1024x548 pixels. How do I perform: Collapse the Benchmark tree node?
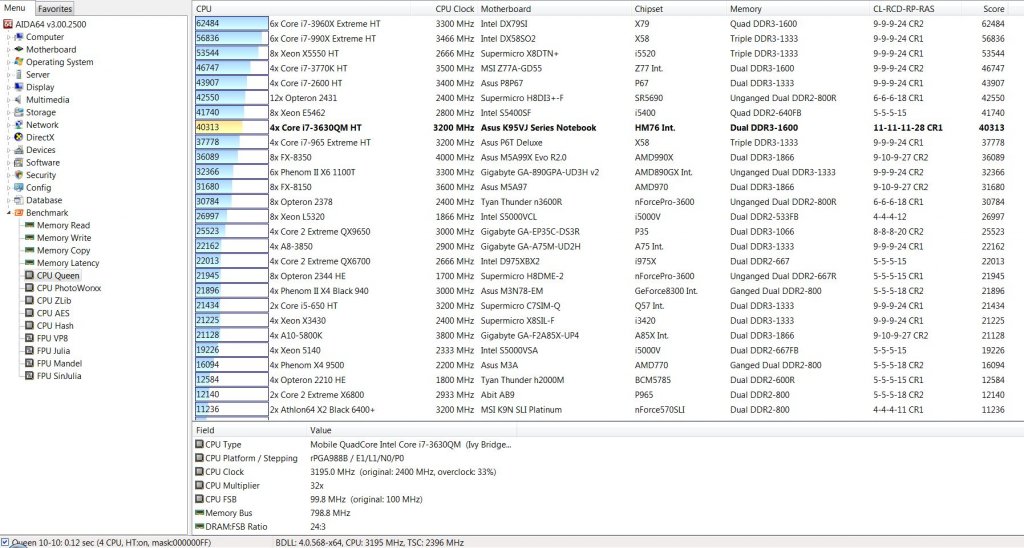click(8, 213)
